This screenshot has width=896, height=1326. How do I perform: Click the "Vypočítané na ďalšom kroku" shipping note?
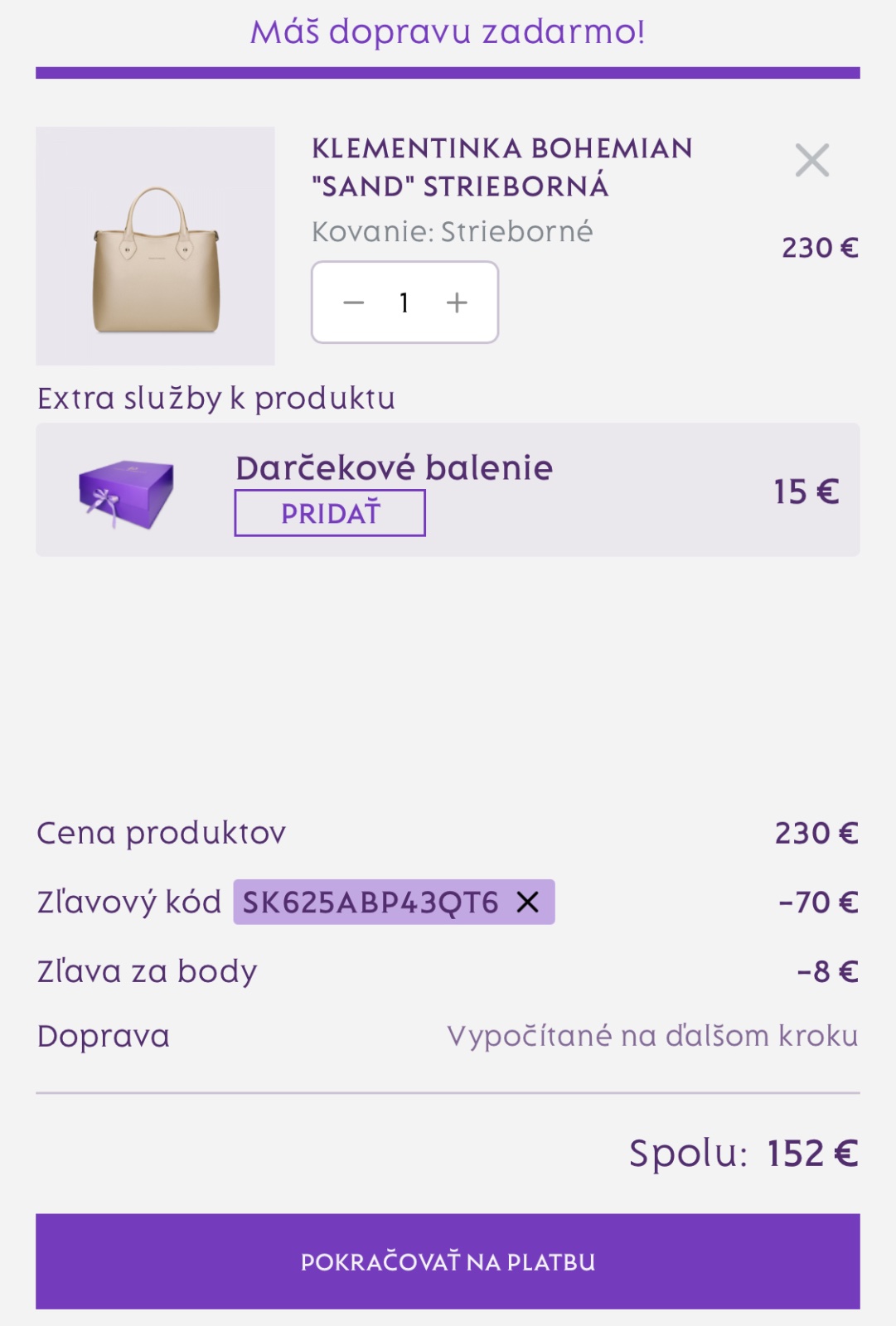(x=652, y=1036)
